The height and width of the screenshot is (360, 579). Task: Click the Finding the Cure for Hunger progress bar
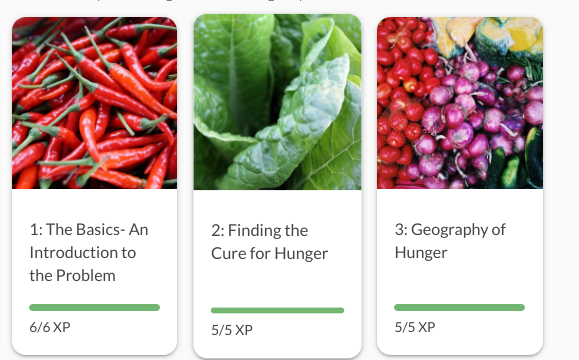pos(277,310)
